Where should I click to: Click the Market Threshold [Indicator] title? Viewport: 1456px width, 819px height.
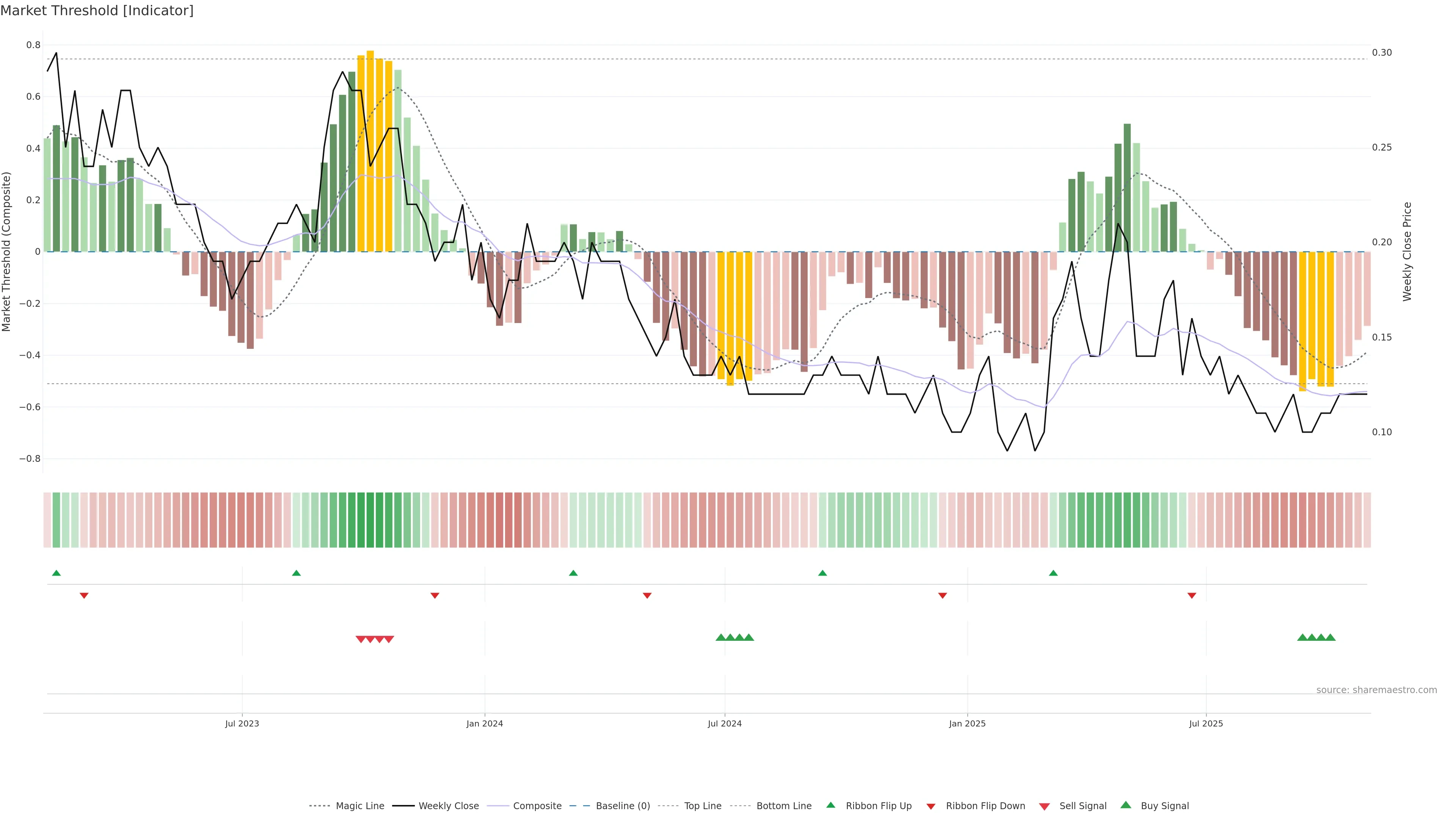click(x=97, y=10)
